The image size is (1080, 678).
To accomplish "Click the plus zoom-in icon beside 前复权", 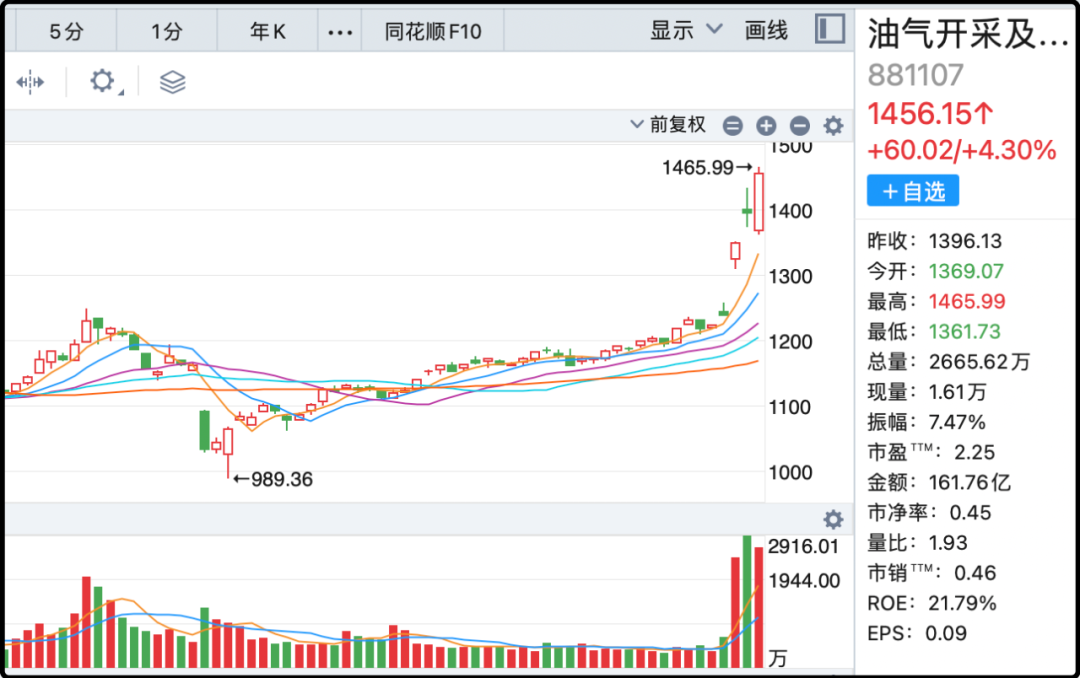I will click(766, 126).
